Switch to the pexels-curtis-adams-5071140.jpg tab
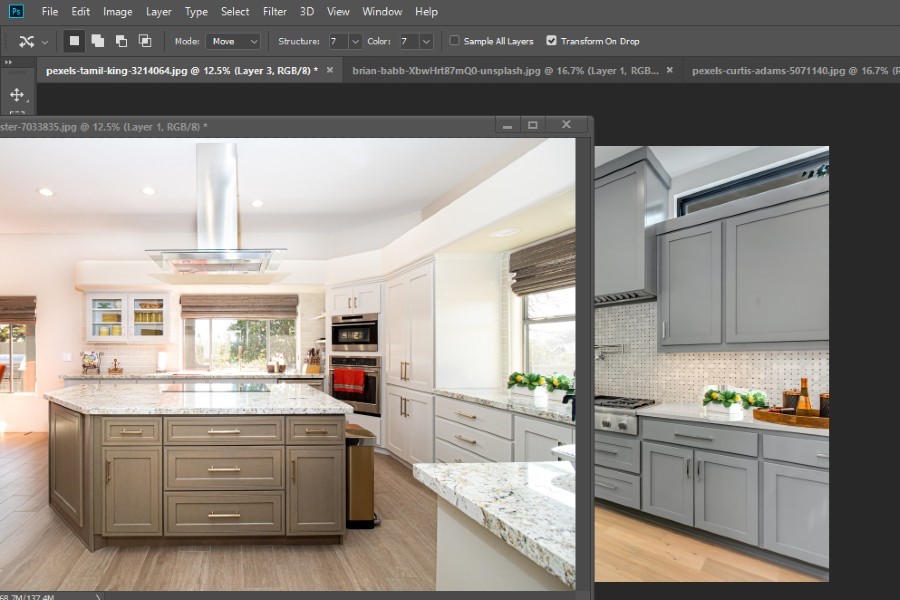900x600 pixels. (790, 71)
